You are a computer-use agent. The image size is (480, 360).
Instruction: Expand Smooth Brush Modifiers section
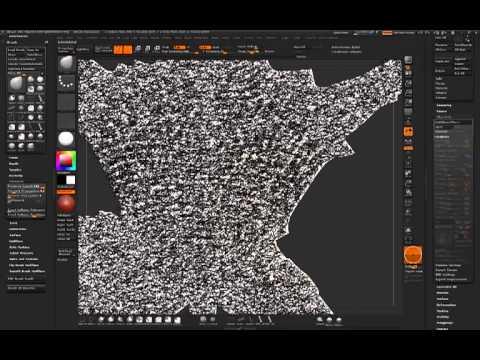tap(27, 271)
